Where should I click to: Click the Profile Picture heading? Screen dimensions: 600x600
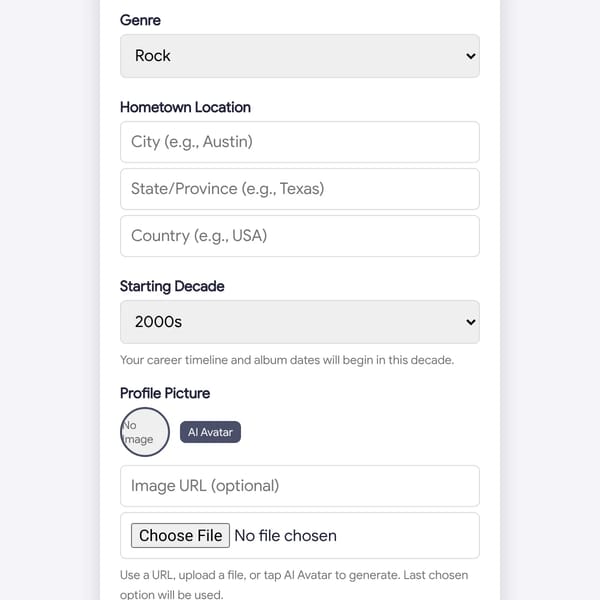click(165, 393)
